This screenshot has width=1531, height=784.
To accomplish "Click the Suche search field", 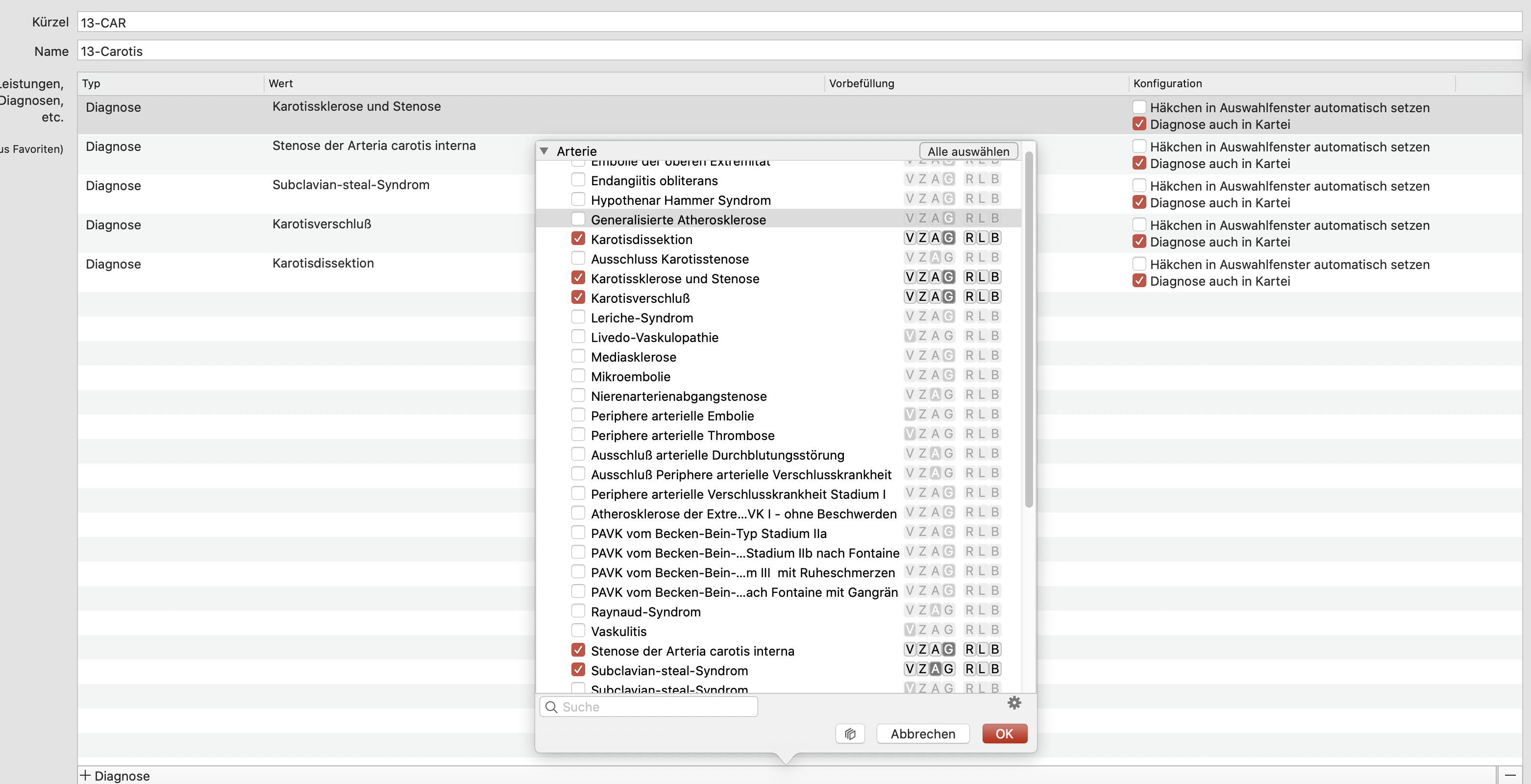I will [x=648, y=707].
